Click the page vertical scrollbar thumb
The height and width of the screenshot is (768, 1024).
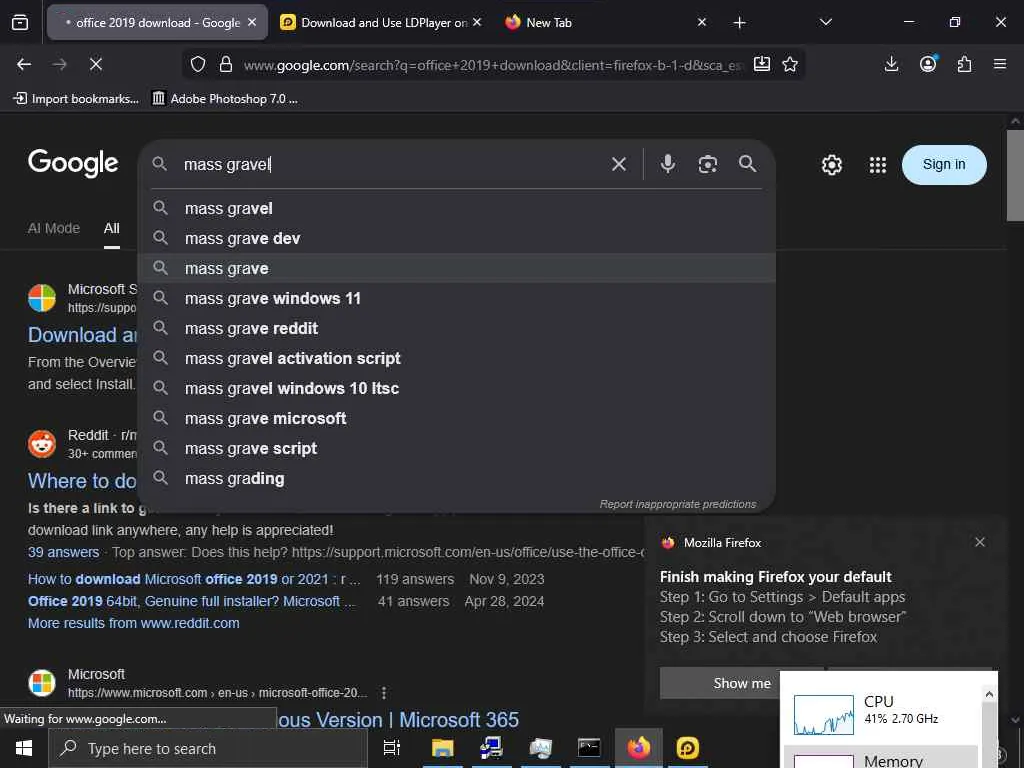click(1015, 175)
